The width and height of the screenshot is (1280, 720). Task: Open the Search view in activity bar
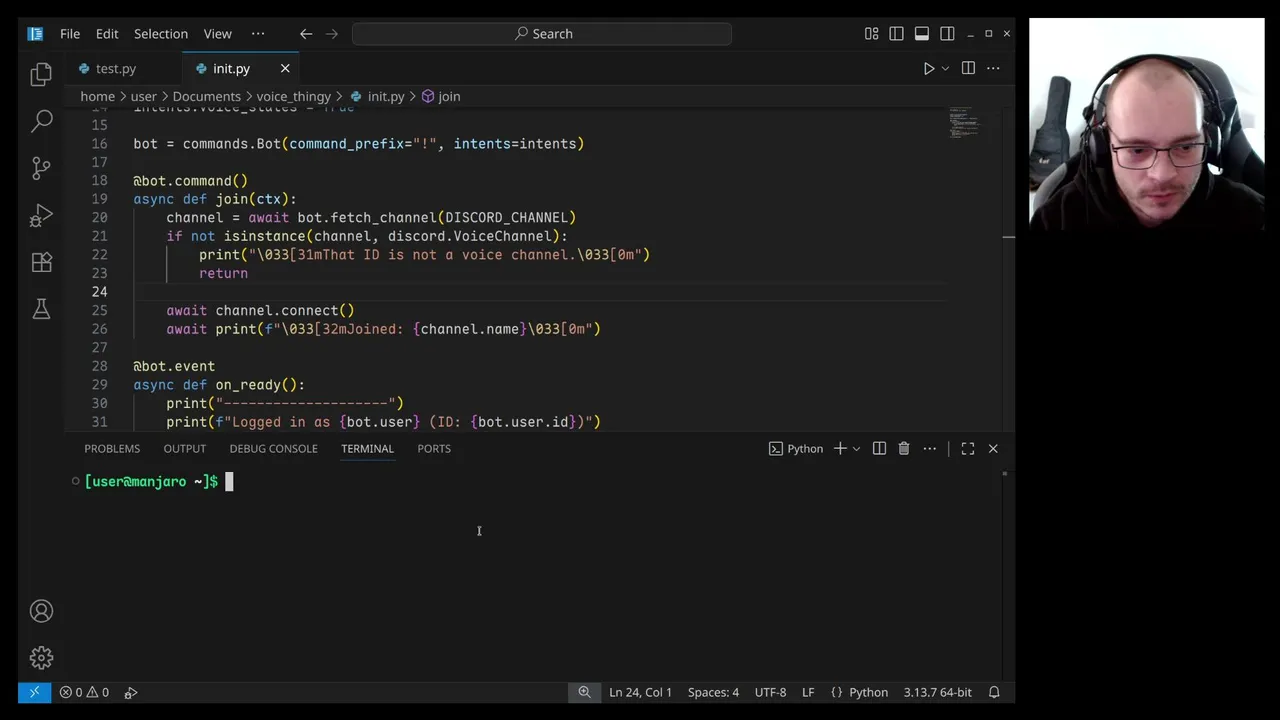[x=41, y=121]
